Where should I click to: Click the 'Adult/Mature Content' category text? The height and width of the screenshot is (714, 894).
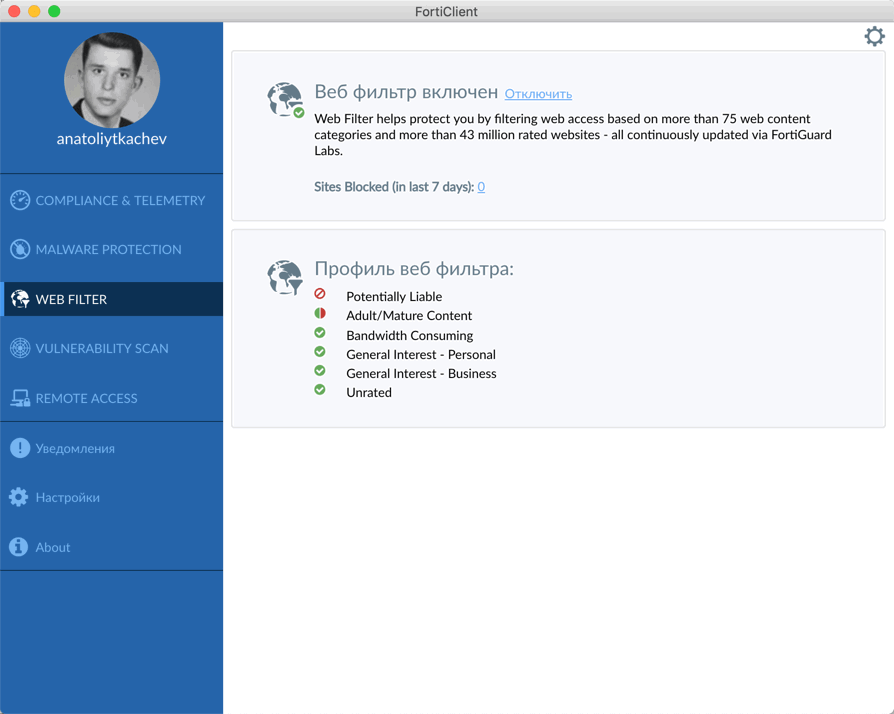tap(409, 315)
